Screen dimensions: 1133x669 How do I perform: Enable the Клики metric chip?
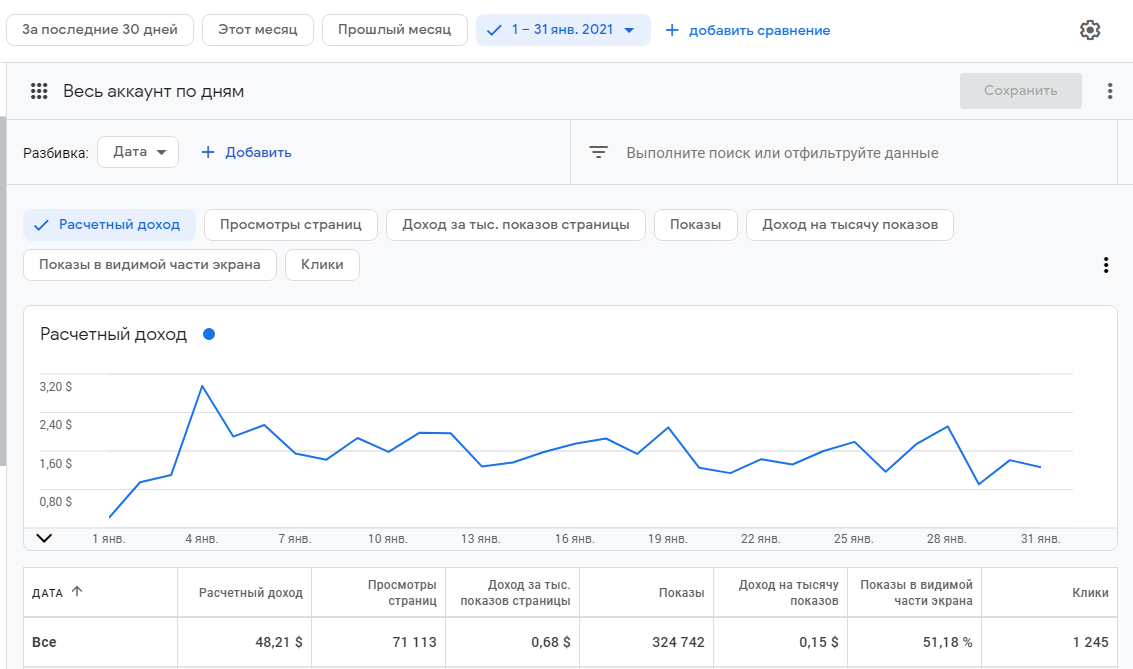[322, 265]
